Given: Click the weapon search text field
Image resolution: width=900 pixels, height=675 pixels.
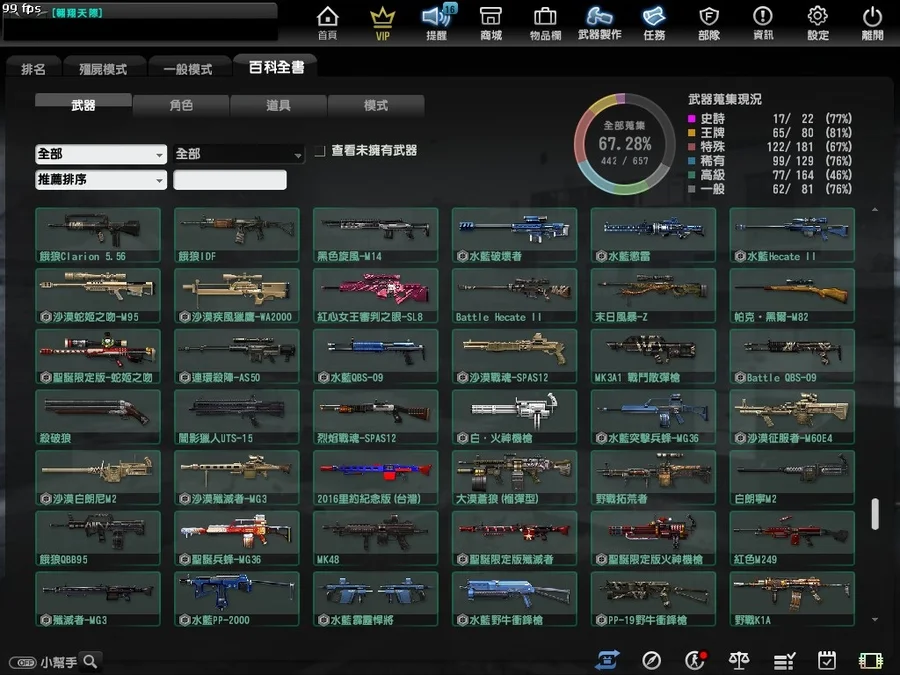Looking at the screenshot, I should pos(230,180).
